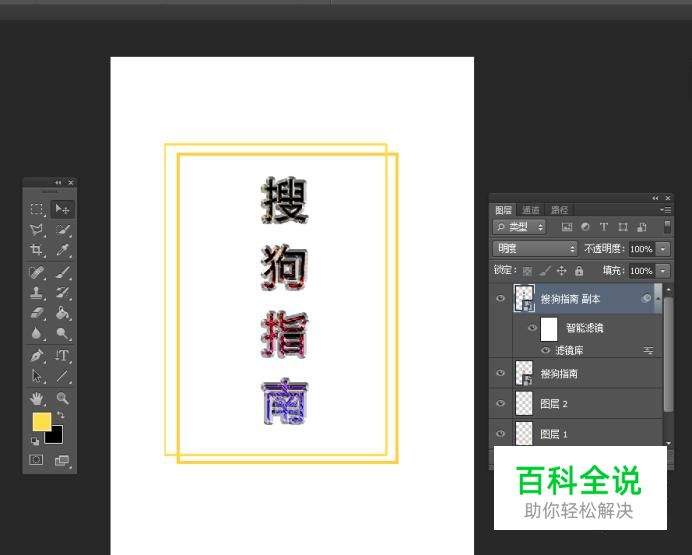Screen dimensions: 692x555
Task: Switch to the 通道 tab
Action: point(530,210)
